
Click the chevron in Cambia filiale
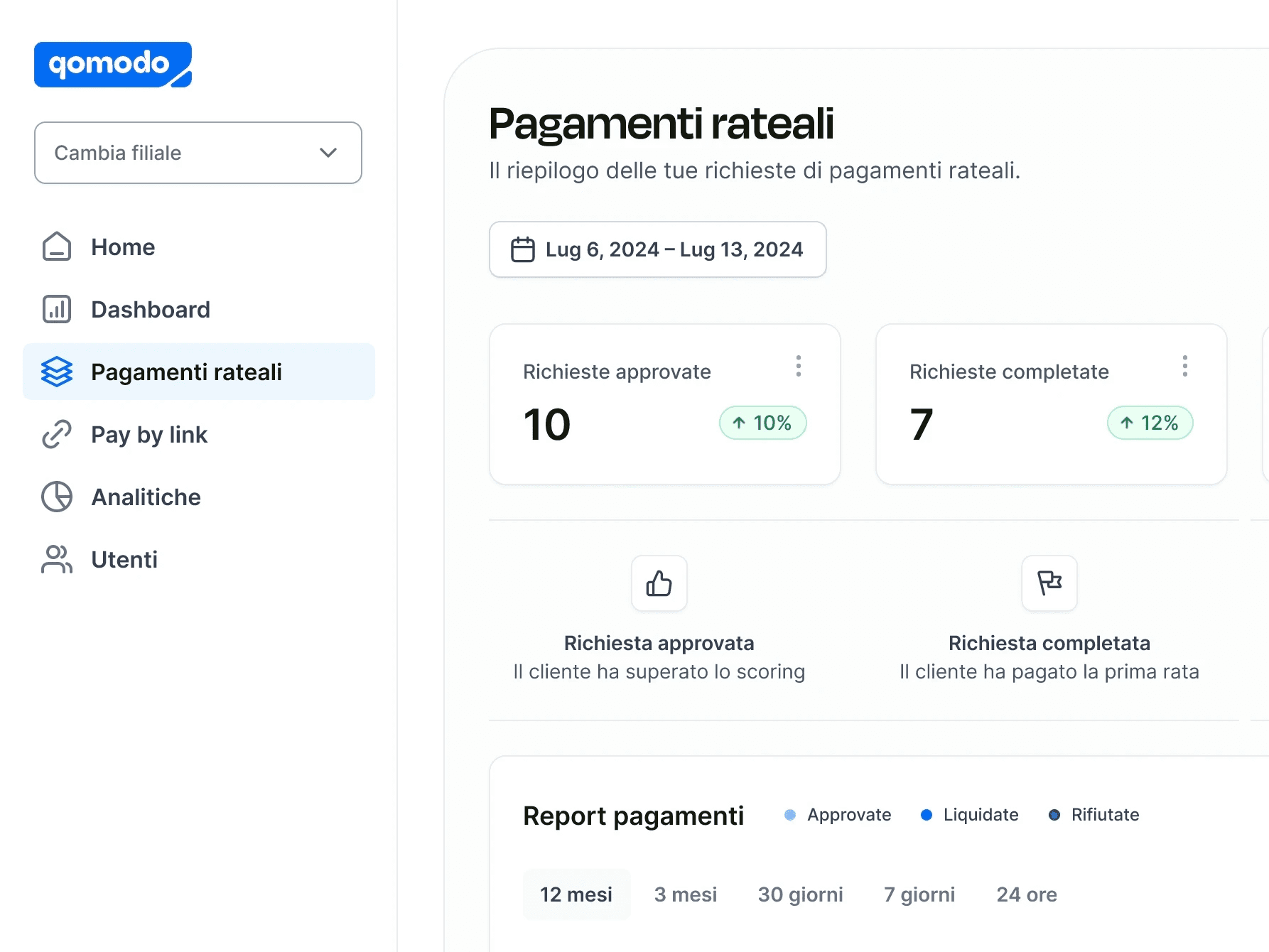tap(328, 153)
